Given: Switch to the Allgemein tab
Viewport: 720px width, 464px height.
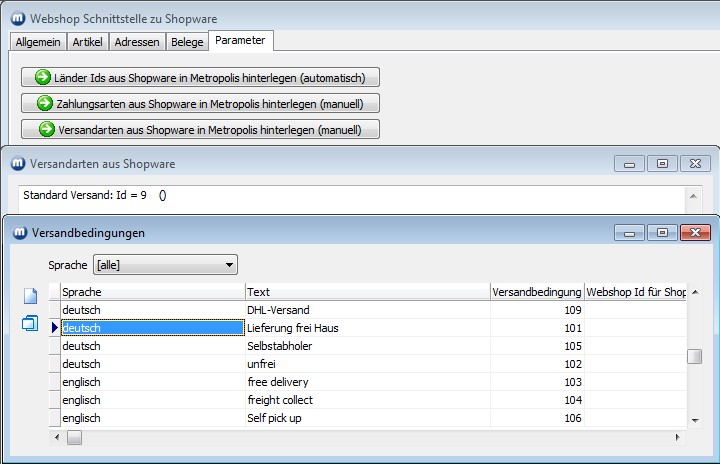Looking at the screenshot, I should 39,41.
